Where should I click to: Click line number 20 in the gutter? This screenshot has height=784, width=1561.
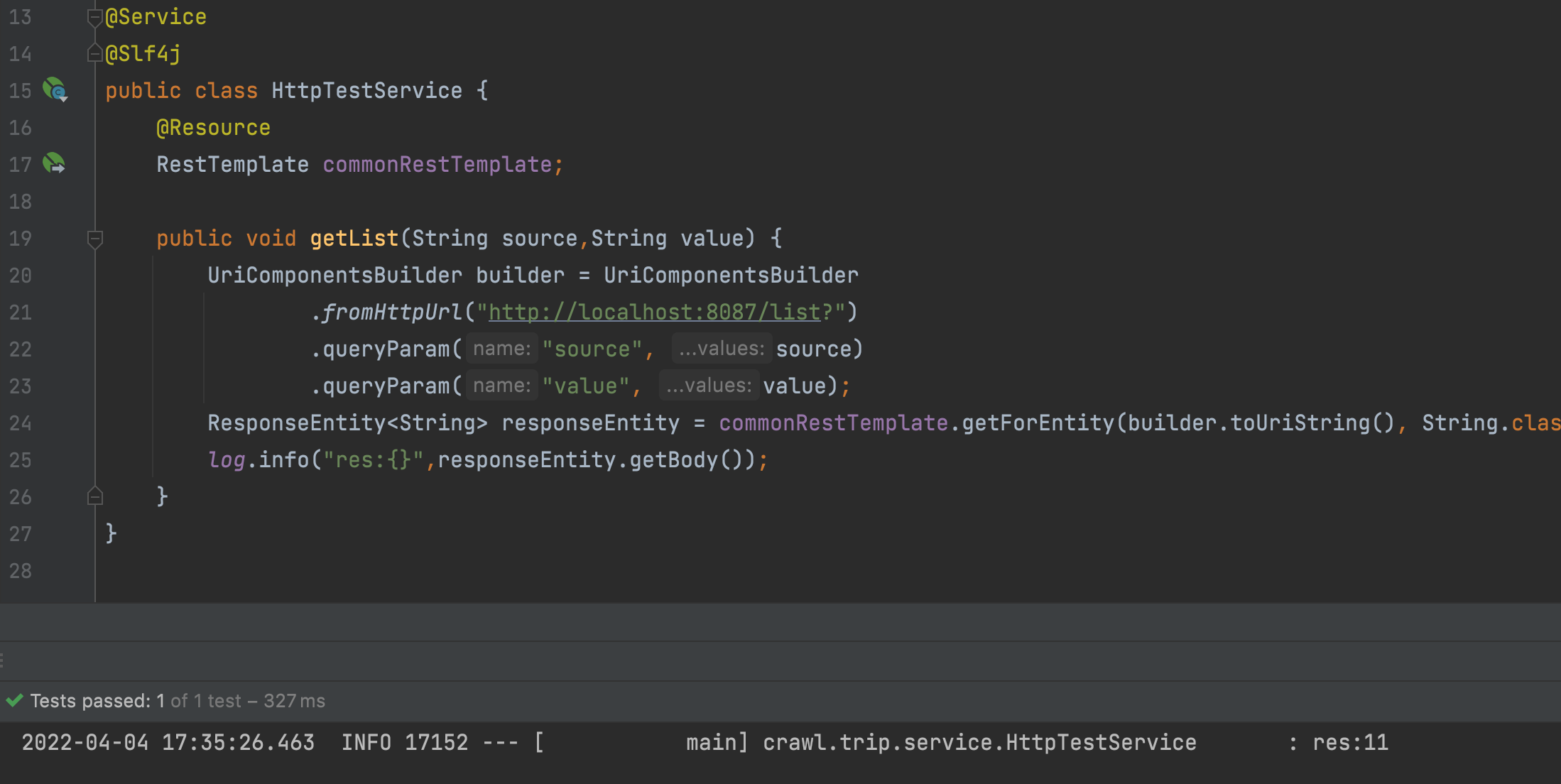20,275
